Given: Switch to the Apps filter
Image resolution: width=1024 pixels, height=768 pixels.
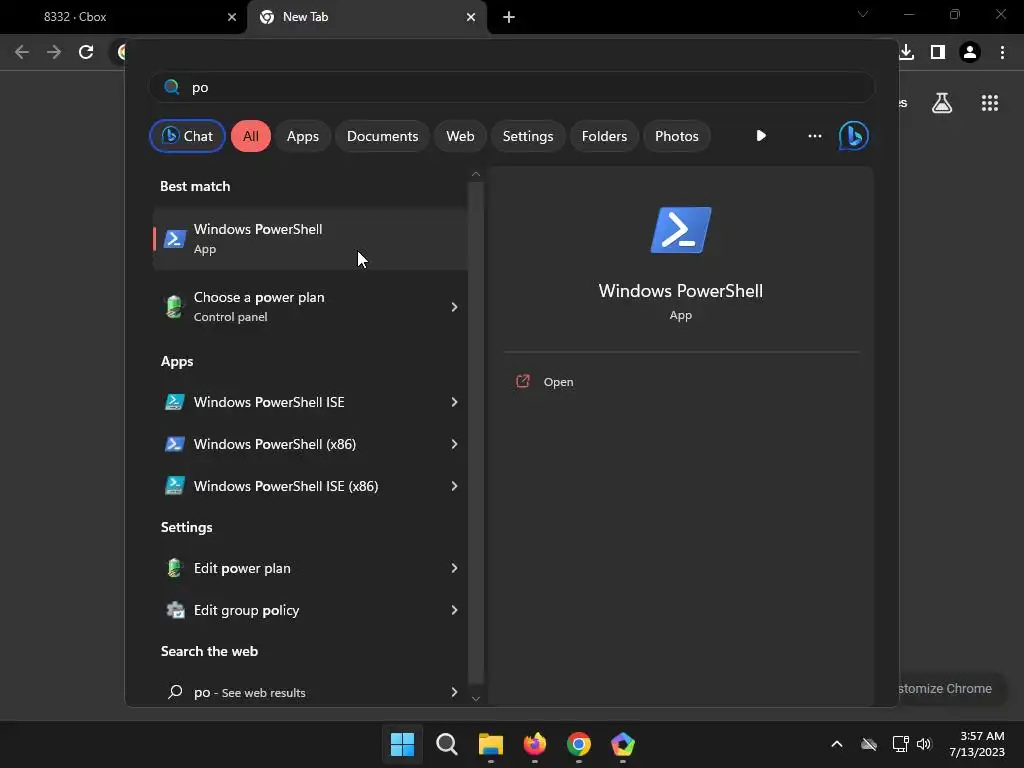Looking at the screenshot, I should point(302,136).
